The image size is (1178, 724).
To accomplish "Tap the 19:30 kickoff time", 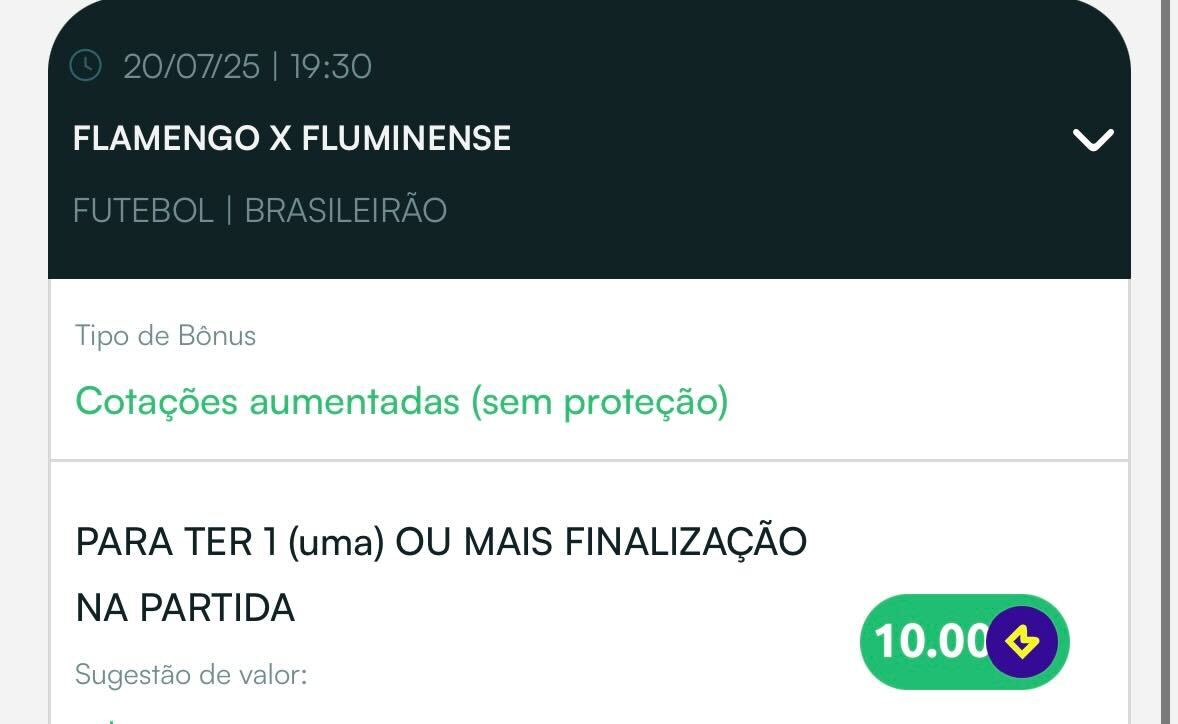I will pyautogui.click(x=330, y=67).
